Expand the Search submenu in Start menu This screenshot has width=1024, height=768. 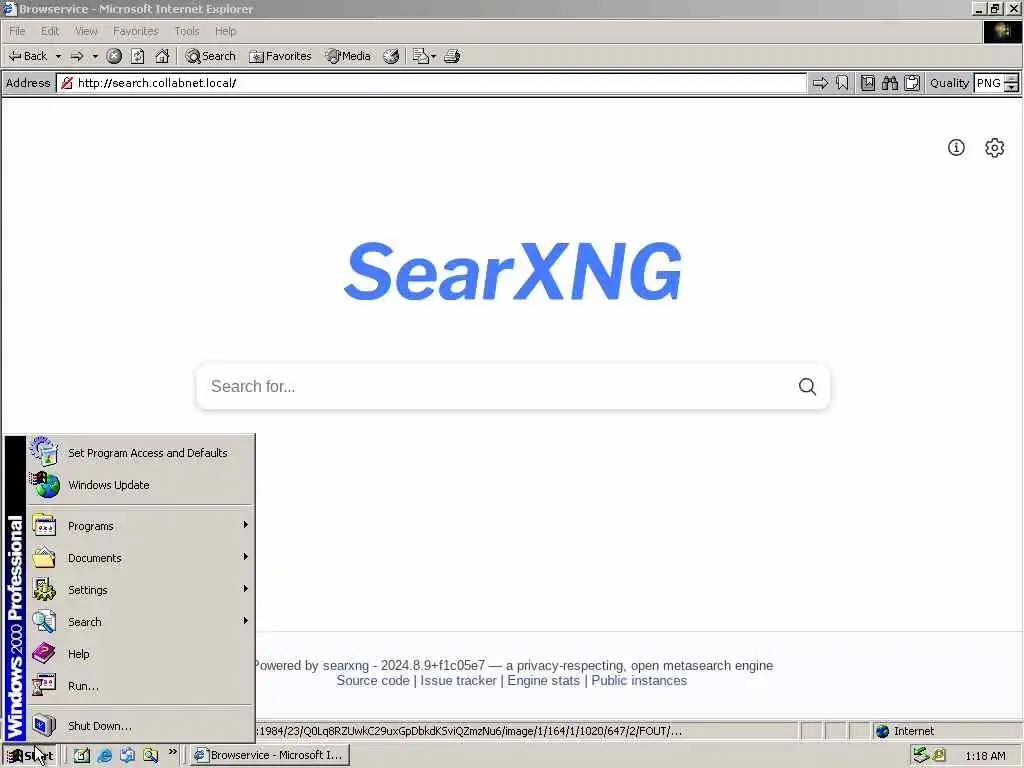[140, 622]
